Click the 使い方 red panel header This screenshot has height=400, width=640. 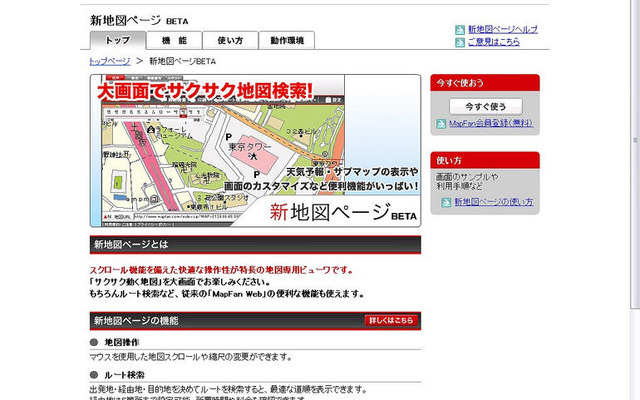(x=485, y=160)
